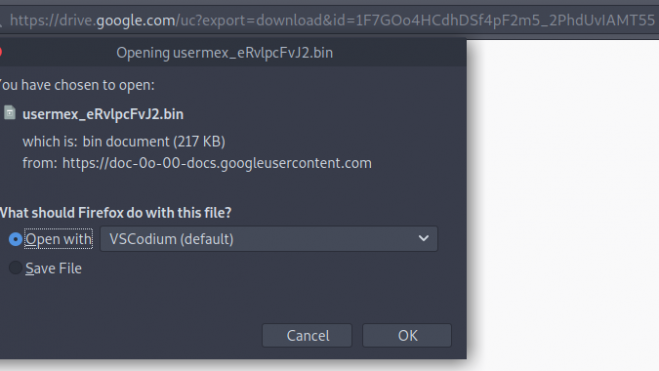
Task: Click the bold file name usermex_eRvlpcFvJ2.bin
Action: click(103, 114)
